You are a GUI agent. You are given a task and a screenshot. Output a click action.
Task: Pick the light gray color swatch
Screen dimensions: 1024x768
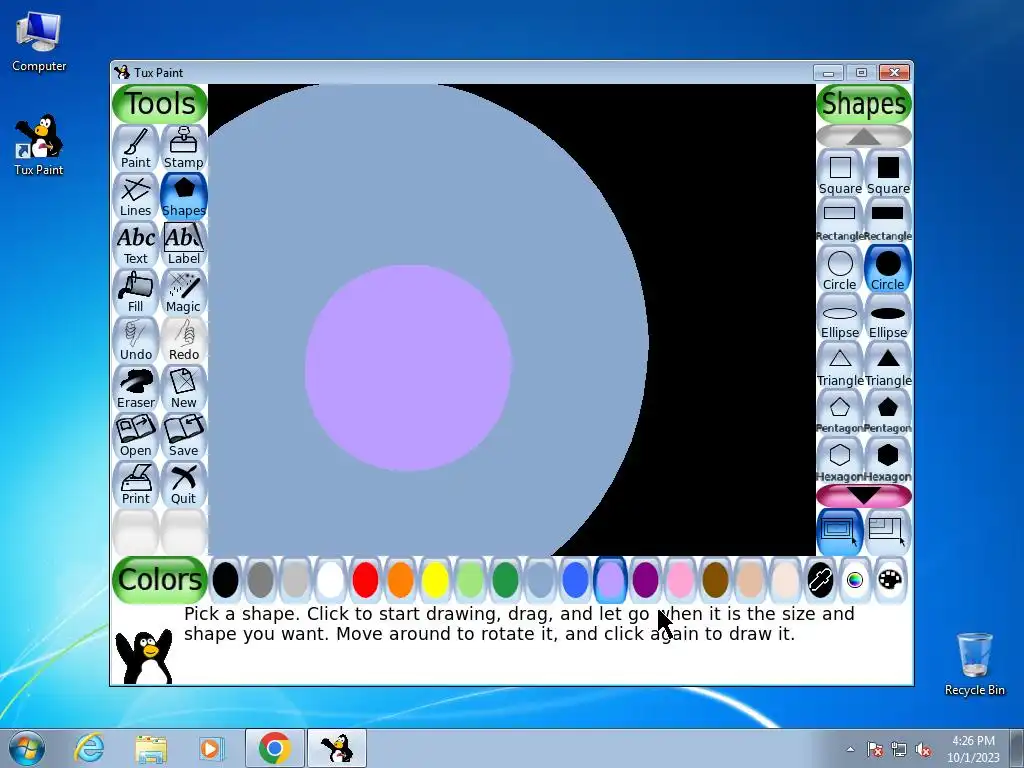point(295,580)
